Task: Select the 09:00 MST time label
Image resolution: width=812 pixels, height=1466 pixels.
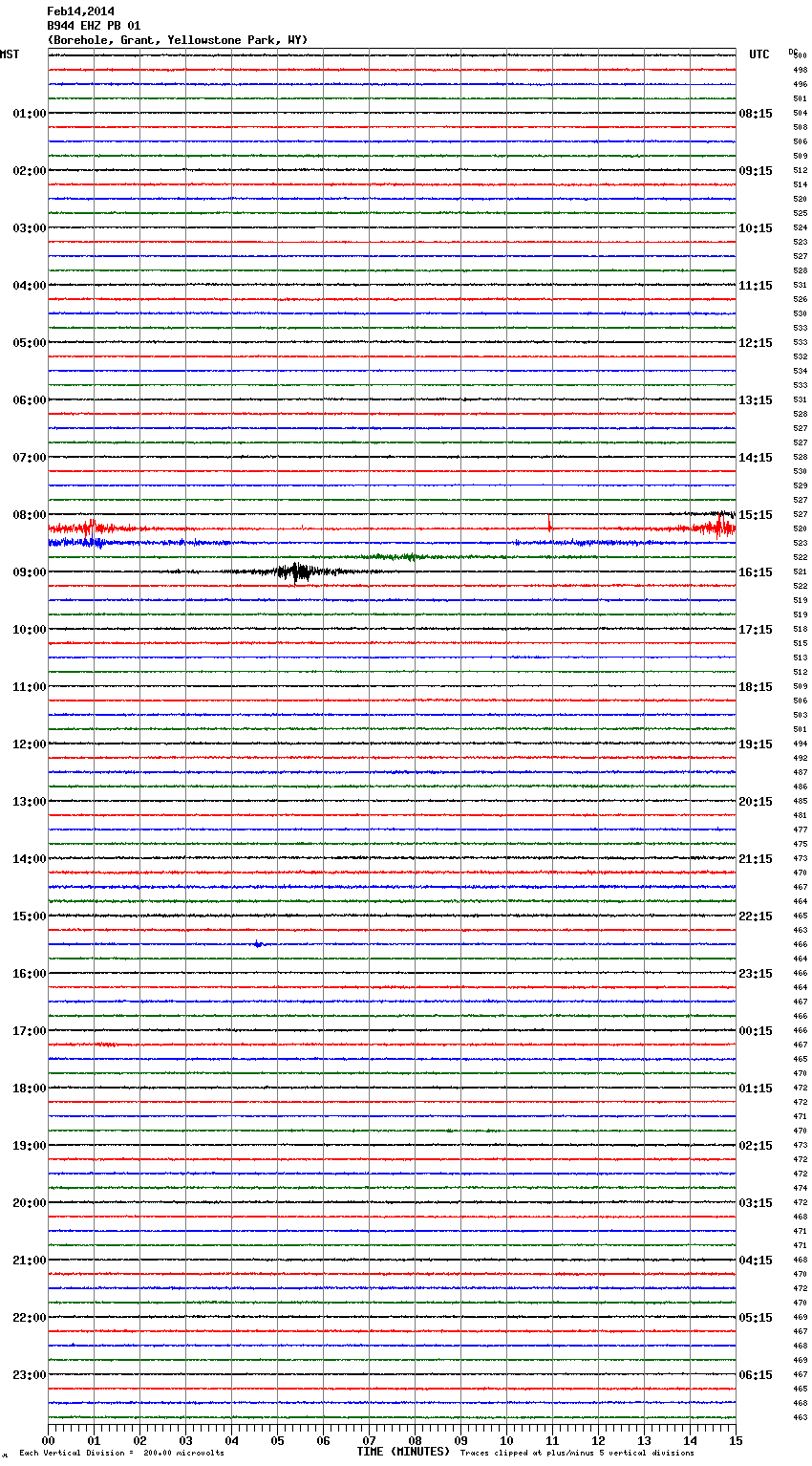Action: coord(30,572)
